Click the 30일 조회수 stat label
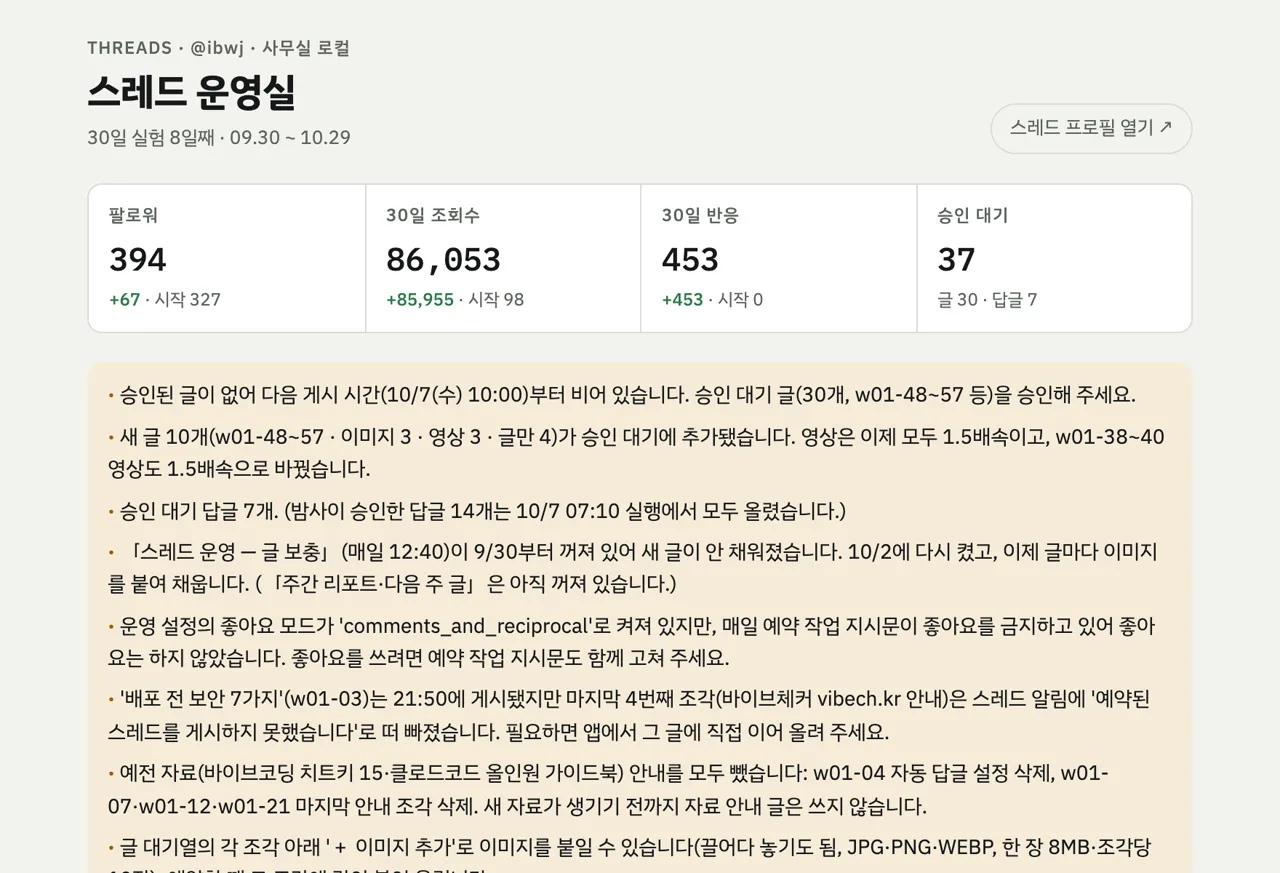 coord(433,215)
